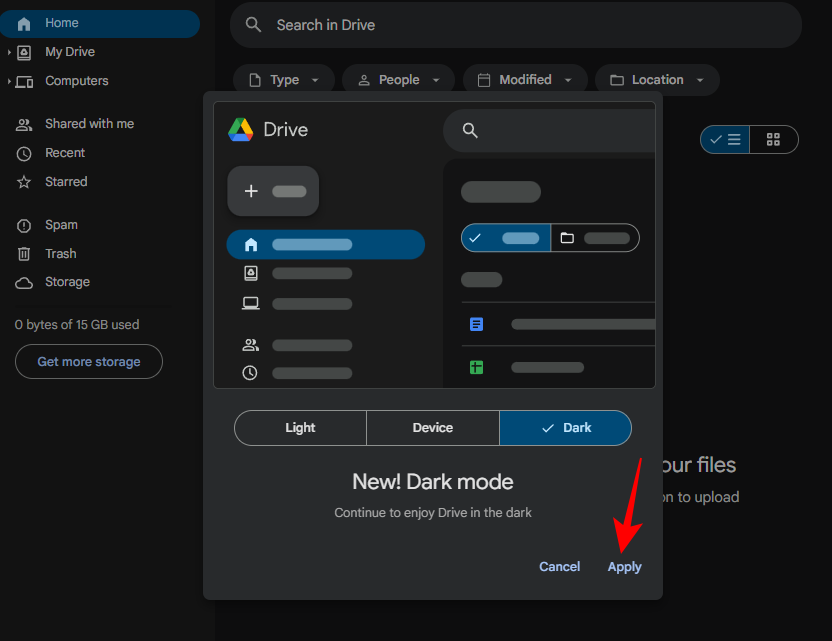The height and width of the screenshot is (641, 832).
Task: Switch to list layout view
Action: coord(725,140)
